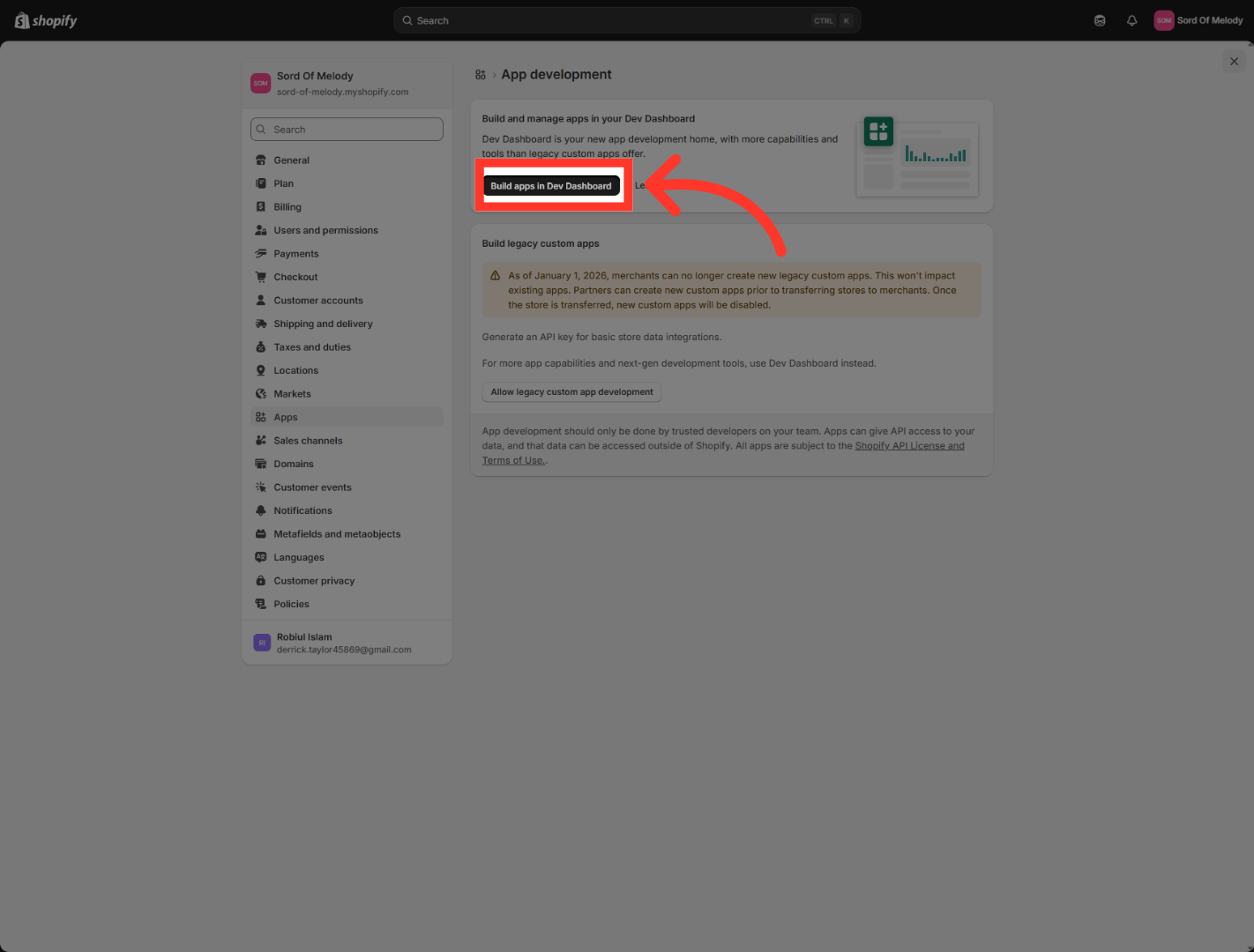
Task: Click the General storefront icon in the sidebar
Action: [x=261, y=160]
